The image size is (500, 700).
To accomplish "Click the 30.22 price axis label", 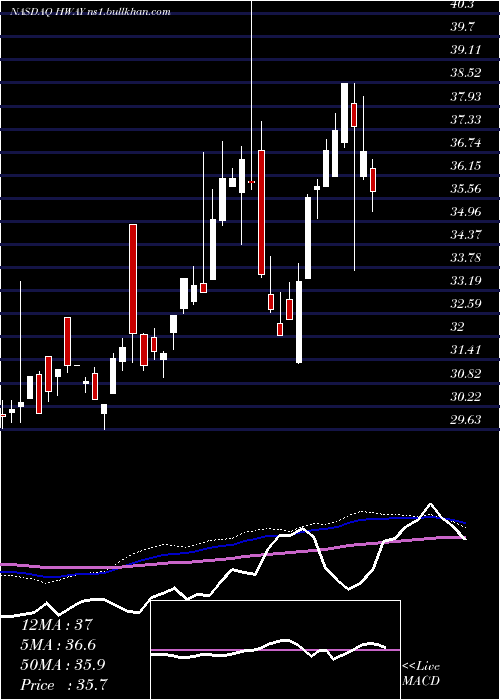I will [466, 396].
